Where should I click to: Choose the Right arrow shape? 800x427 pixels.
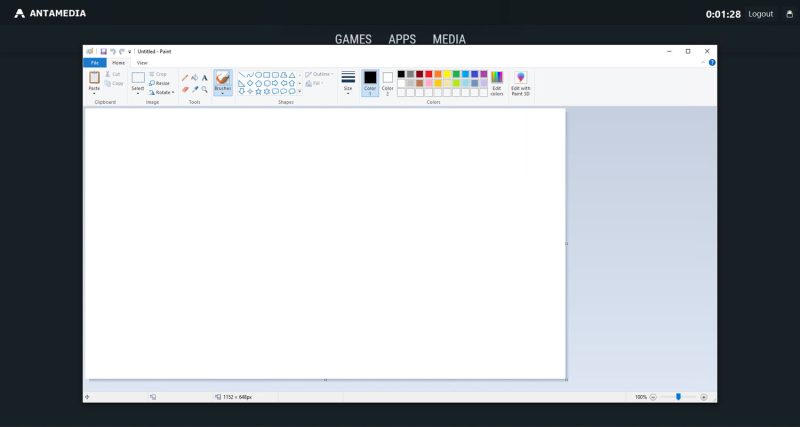[275, 83]
